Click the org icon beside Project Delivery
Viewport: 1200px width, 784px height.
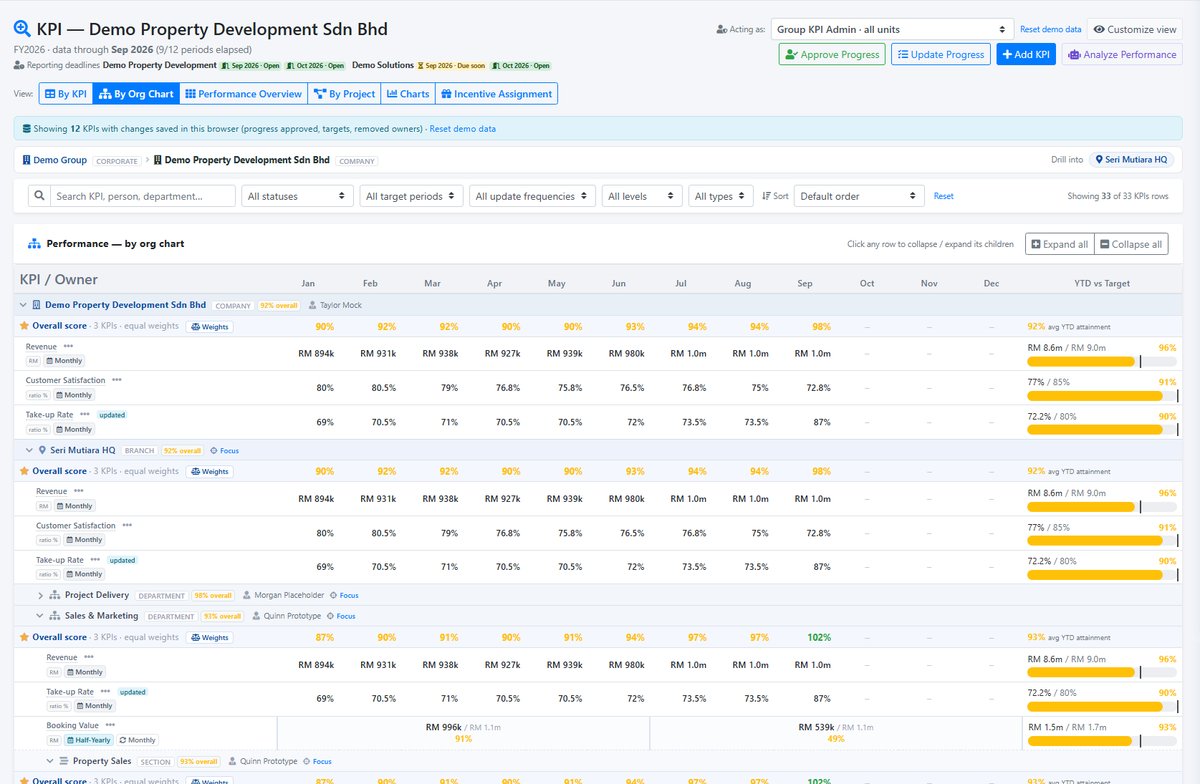tap(56, 595)
